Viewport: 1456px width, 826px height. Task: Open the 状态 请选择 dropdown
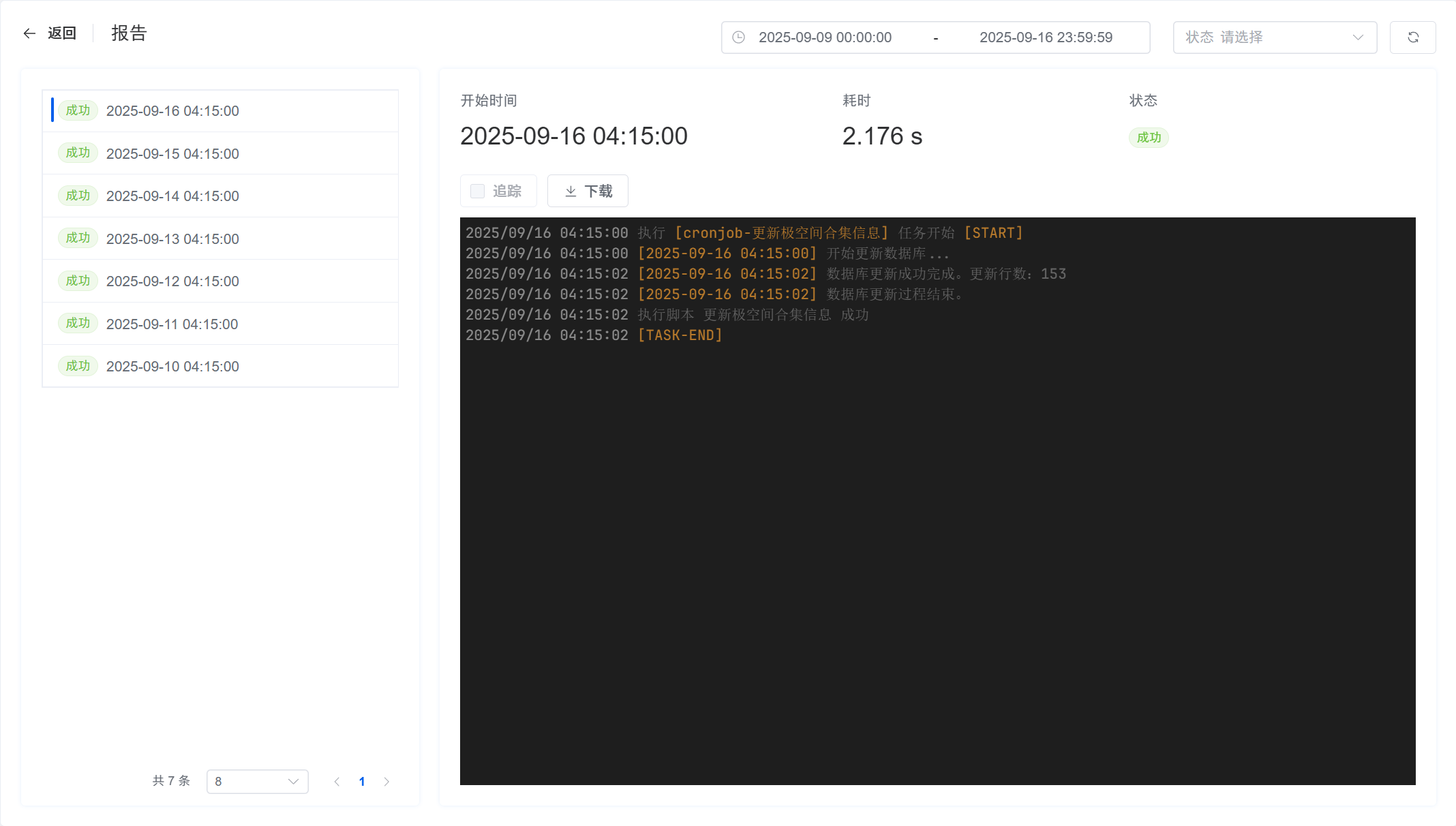pyautogui.click(x=1274, y=37)
